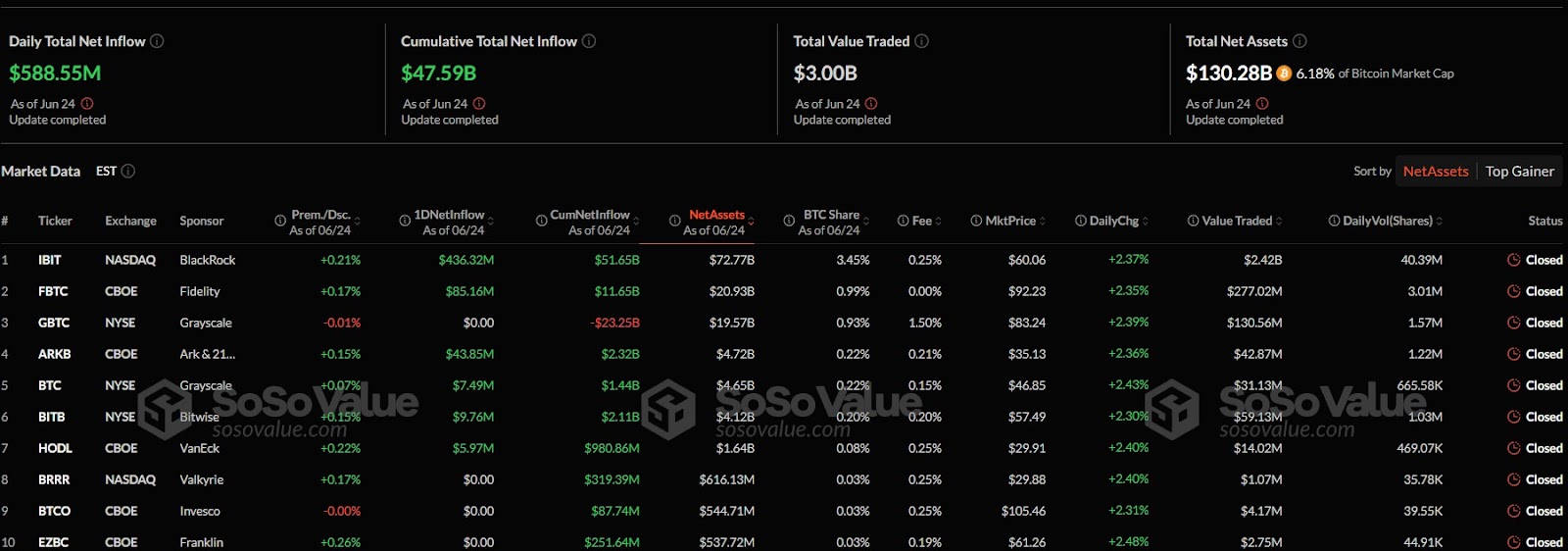This screenshot has height=551, width=1568.
Task: Click 6.18% of Bitcoin Market Cap text
Action: [x=1375, y=74]
